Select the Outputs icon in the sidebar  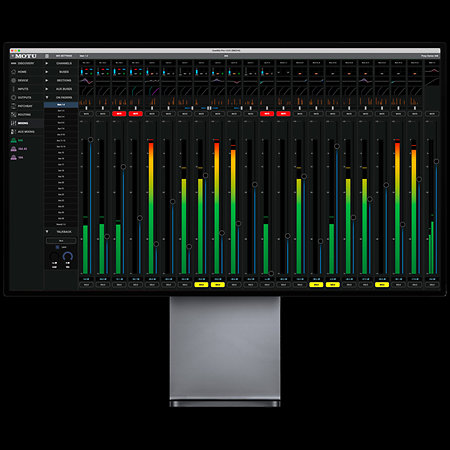click(14, 97)
